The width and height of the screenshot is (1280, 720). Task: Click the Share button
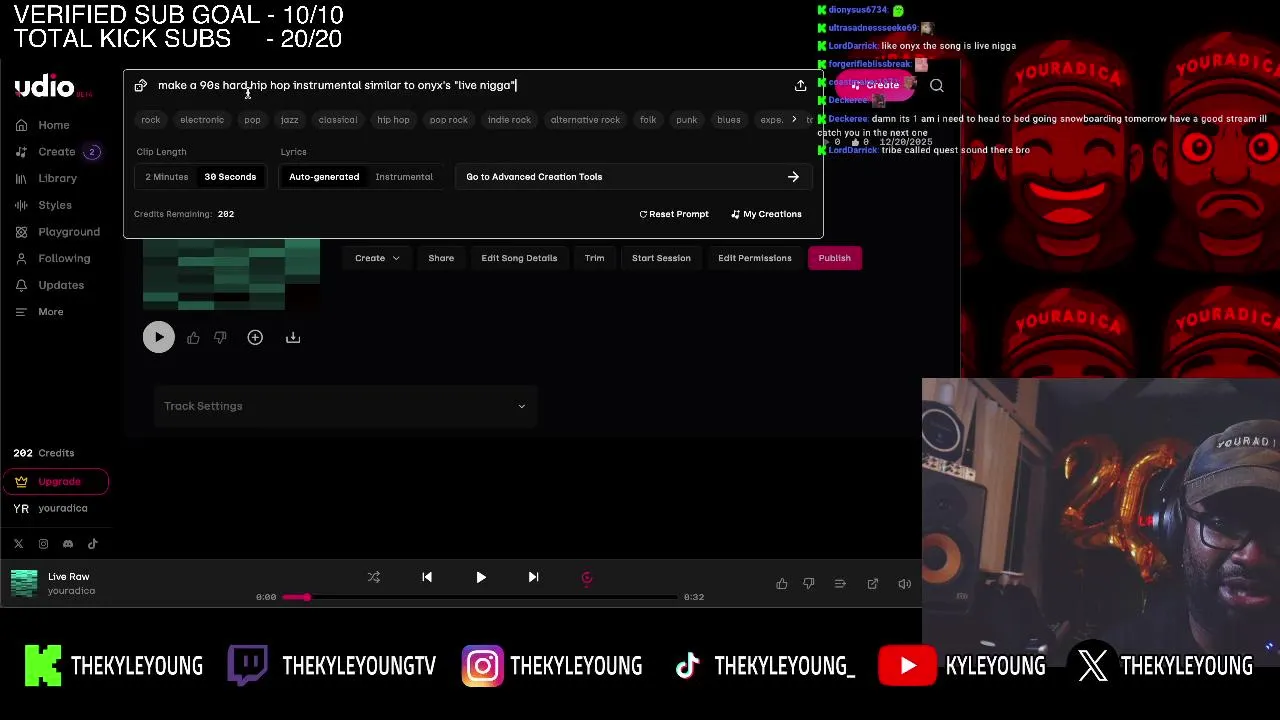441,258
